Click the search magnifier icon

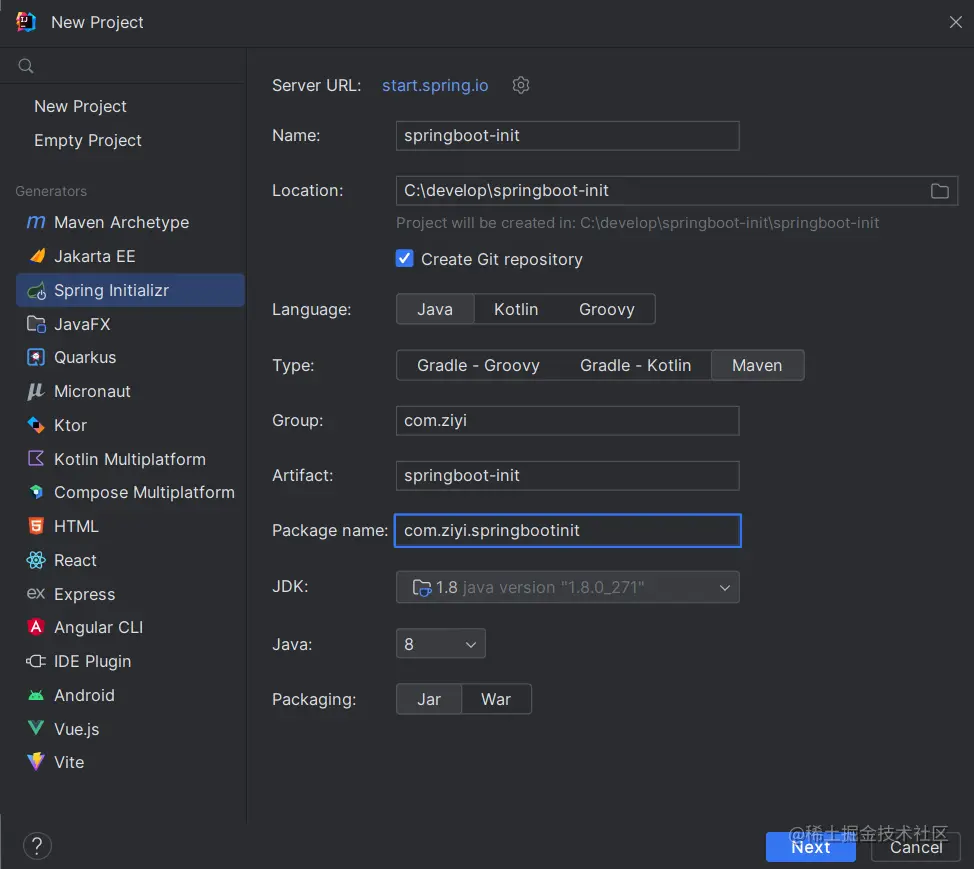(25, 66)
